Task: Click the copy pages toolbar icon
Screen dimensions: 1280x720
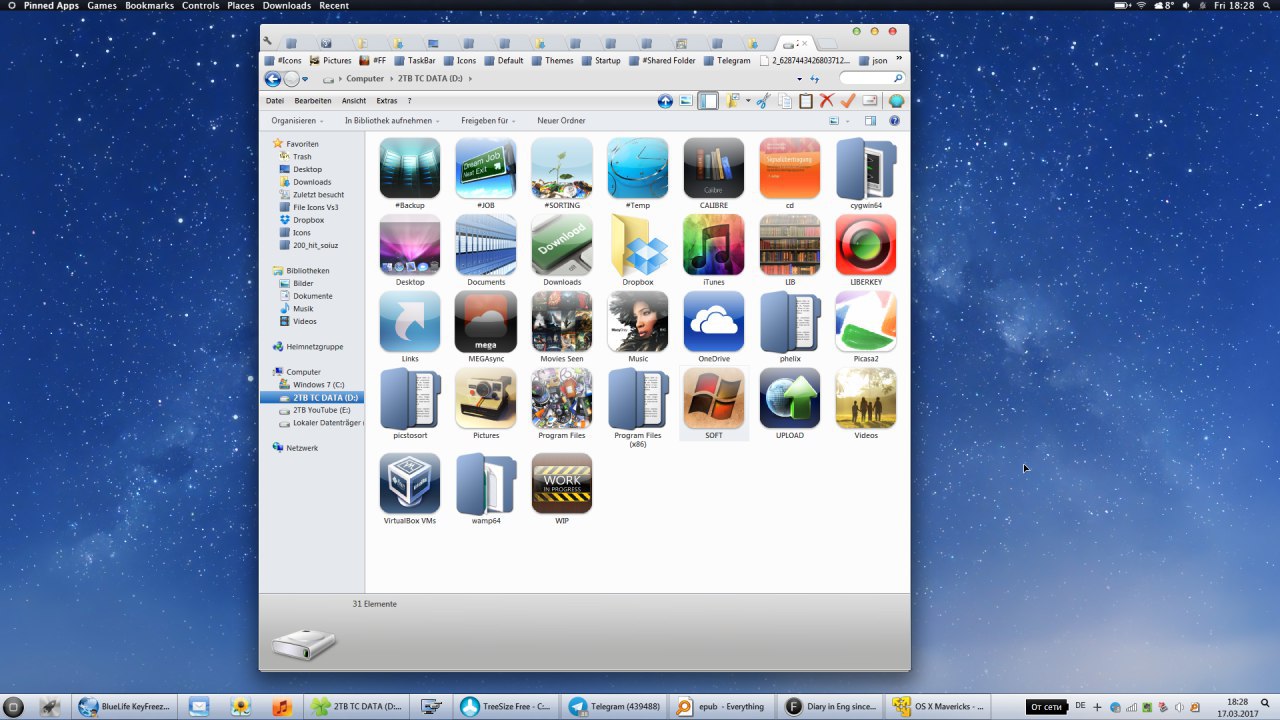Action: click(x=785, y=101)
